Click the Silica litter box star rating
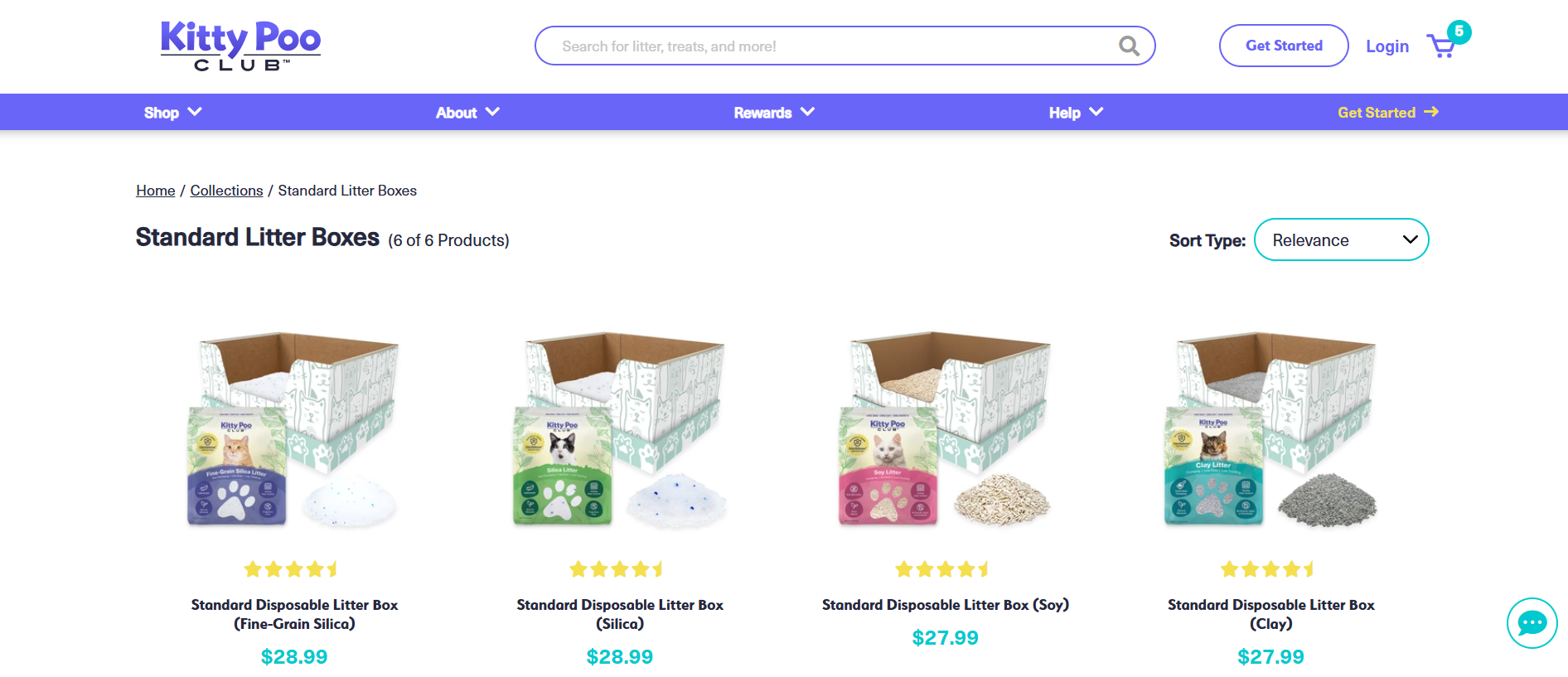 [617, 569]
